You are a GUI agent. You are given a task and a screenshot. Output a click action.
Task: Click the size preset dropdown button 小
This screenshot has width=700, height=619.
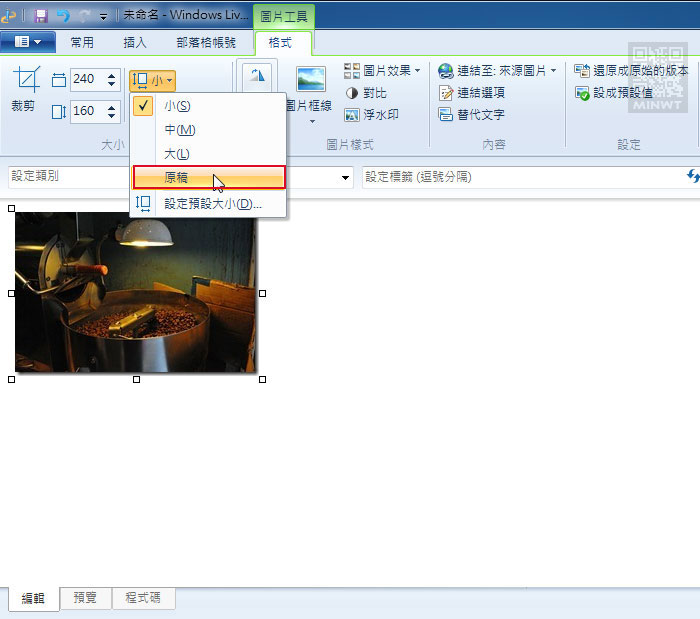point(152,80)
